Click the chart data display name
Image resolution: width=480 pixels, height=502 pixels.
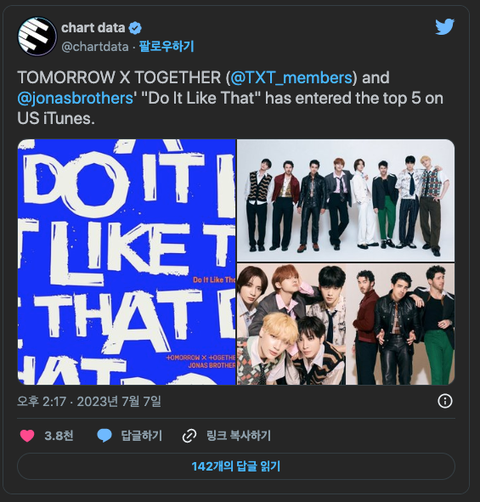tap(93, 28)
